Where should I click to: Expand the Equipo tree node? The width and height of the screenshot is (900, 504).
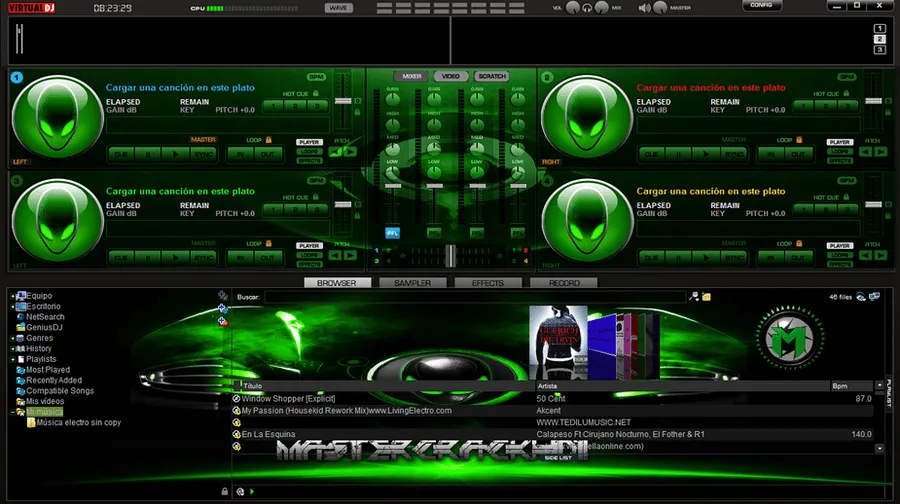13,296
